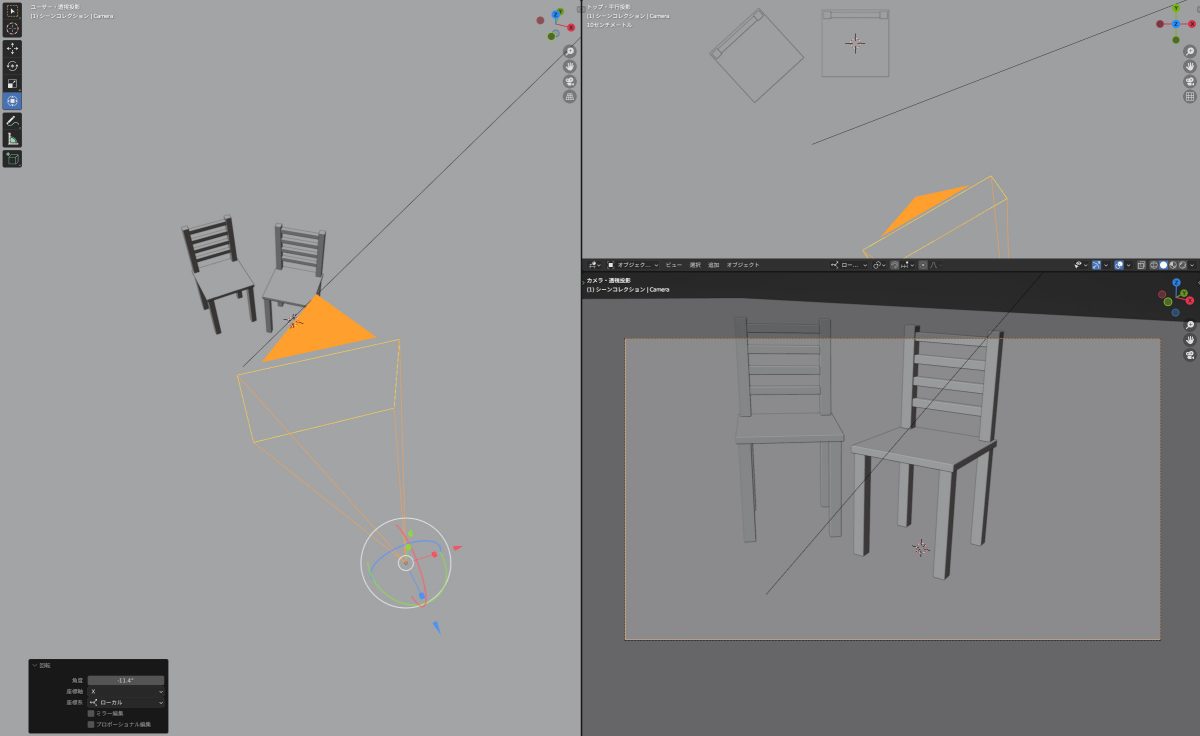Open the 追加 menu in viewport header
Viewport: 1200px width, 736px height.
(713, 265)
